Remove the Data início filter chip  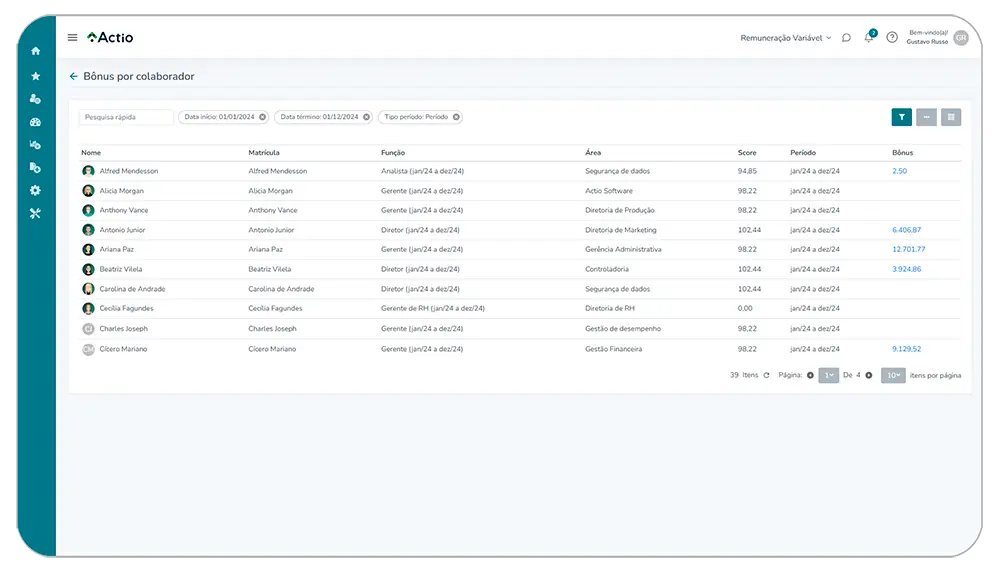[263, 117]
